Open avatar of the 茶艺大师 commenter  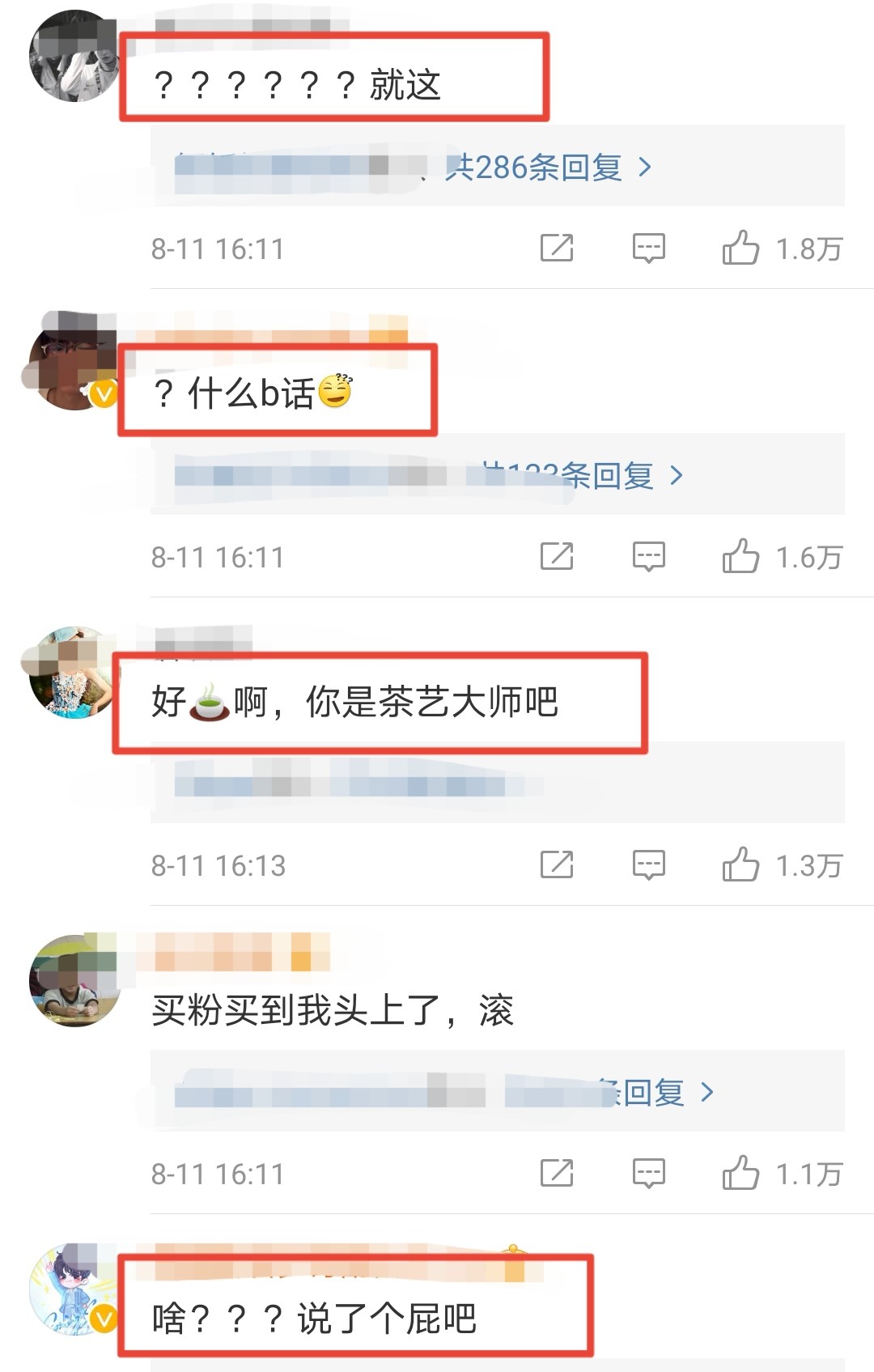(74, 672)
